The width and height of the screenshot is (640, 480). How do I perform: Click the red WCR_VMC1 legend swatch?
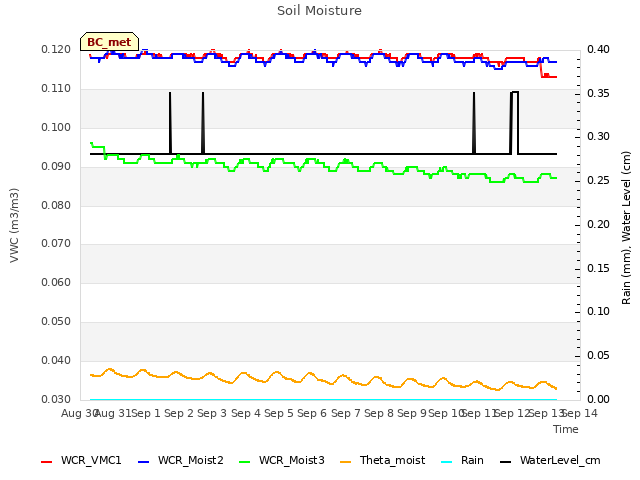47,462
